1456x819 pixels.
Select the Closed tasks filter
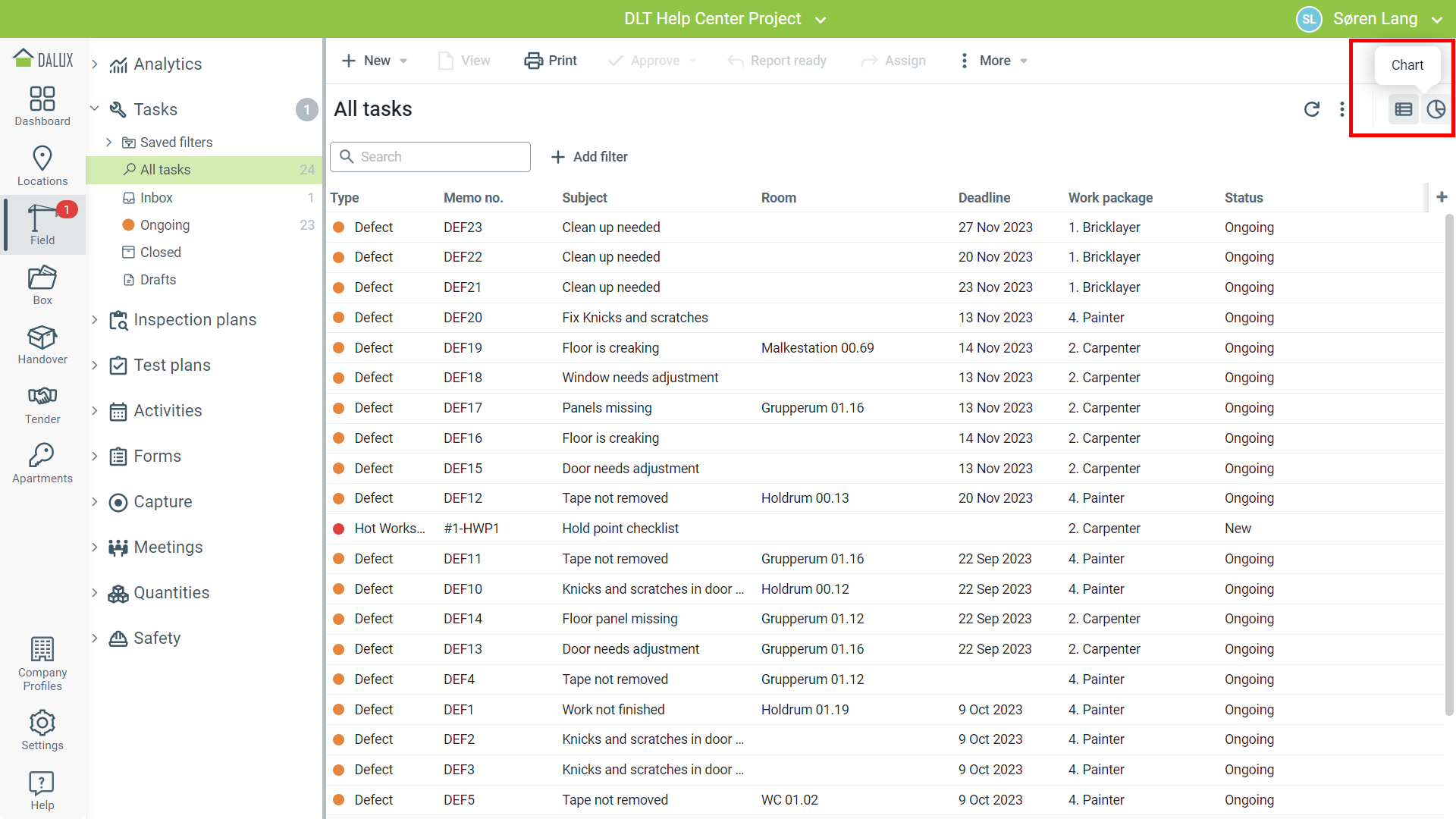[x=160, y=253]
